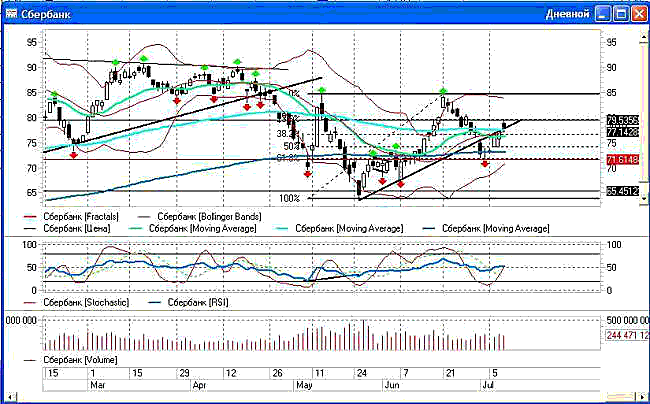The height and width of the screenshot is (404, 650).
Task: Click the date 11 on time axis
Action: (319, 373)
